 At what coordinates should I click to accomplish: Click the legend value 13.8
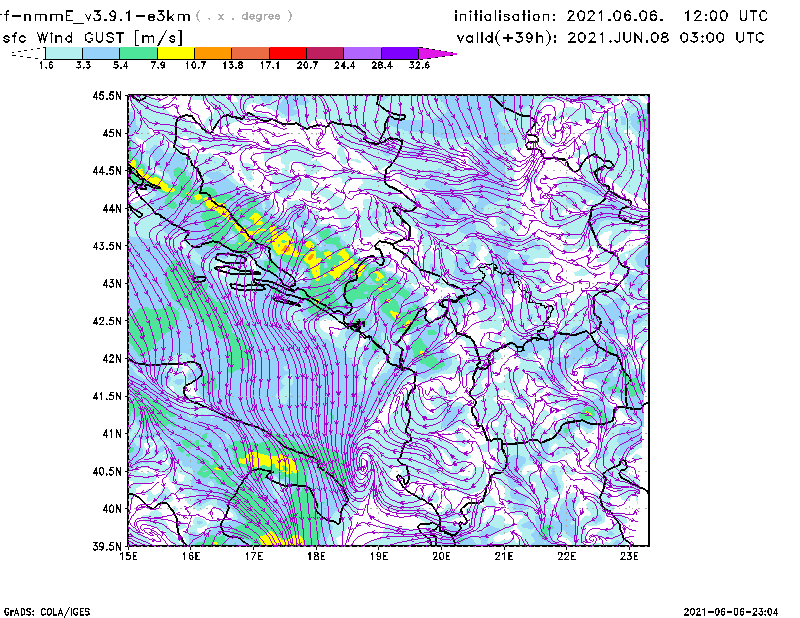pos(233,65)
